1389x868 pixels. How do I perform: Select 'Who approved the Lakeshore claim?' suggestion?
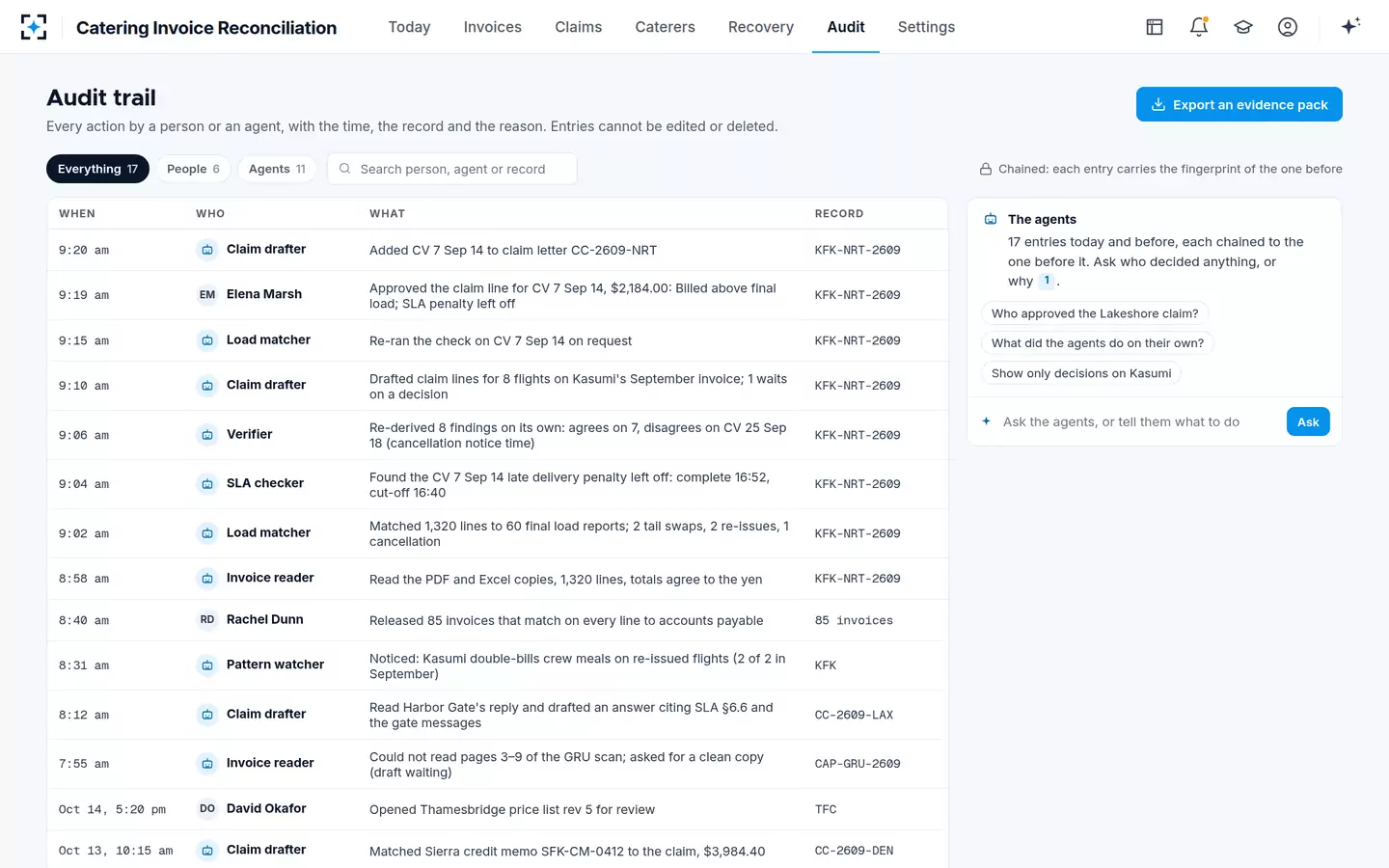click(1095, 313)
